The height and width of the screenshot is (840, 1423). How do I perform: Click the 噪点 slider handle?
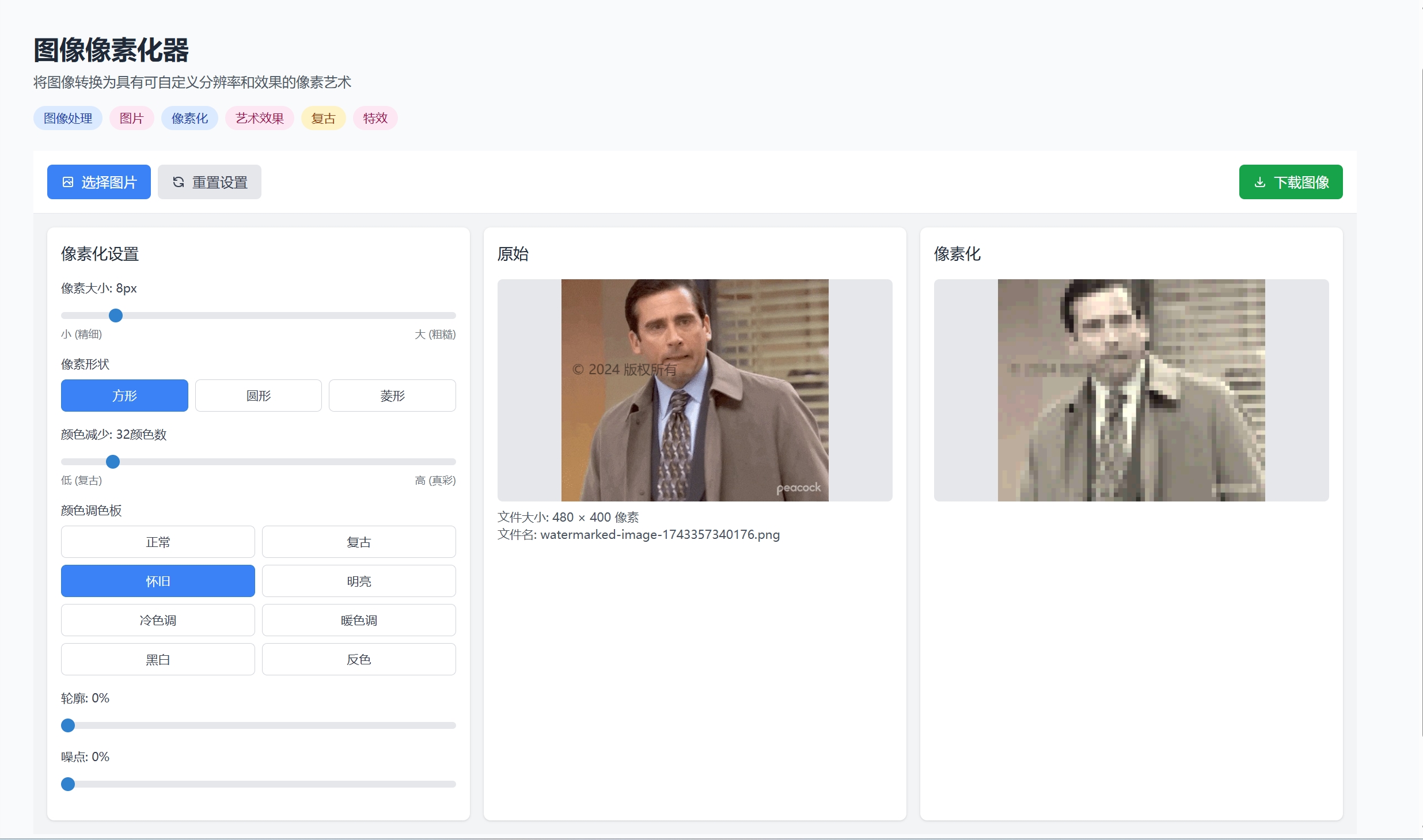pyautogui.click(x=68, y=784)
